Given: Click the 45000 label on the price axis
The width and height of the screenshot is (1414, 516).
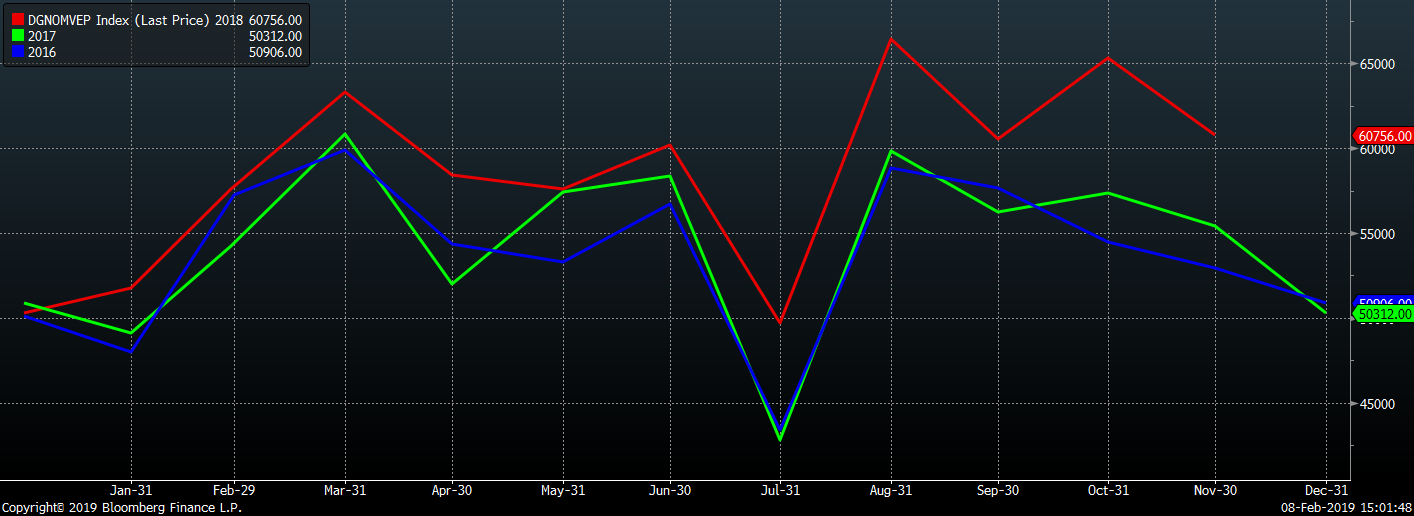Looking at the screenshot, I should [x=1376, y=404].
